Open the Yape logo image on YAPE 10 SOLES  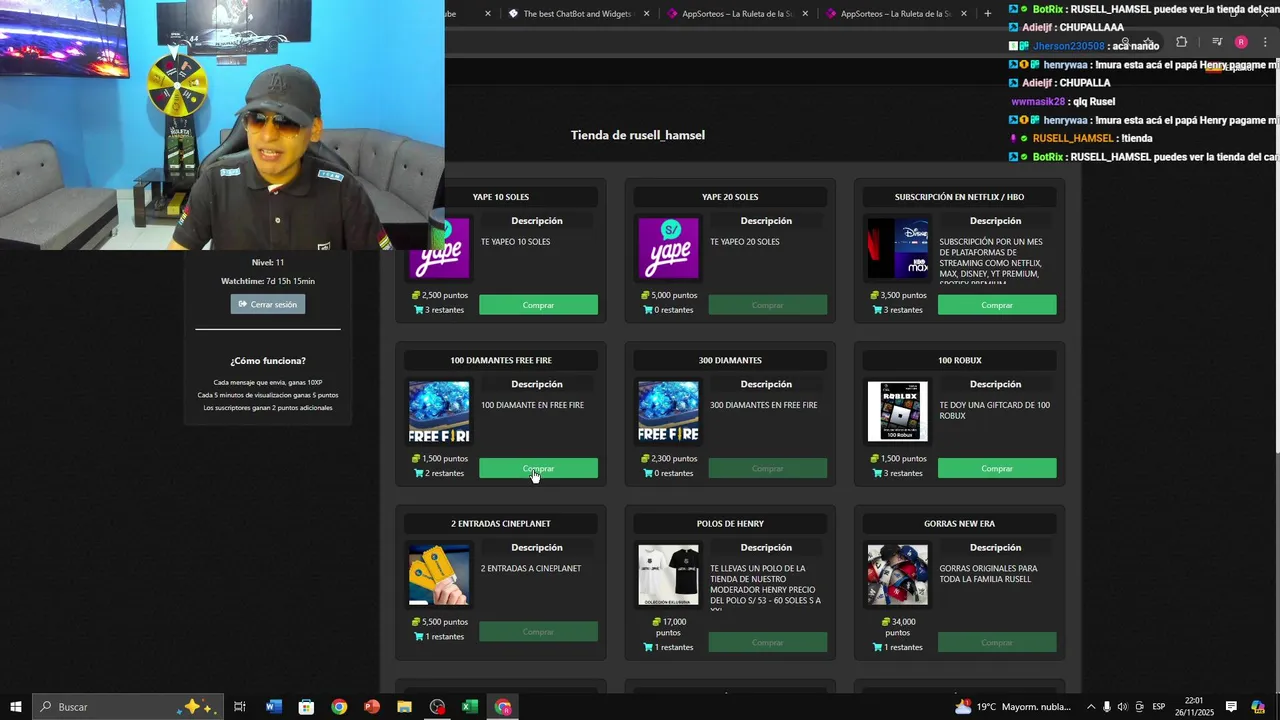click(439, 248)
